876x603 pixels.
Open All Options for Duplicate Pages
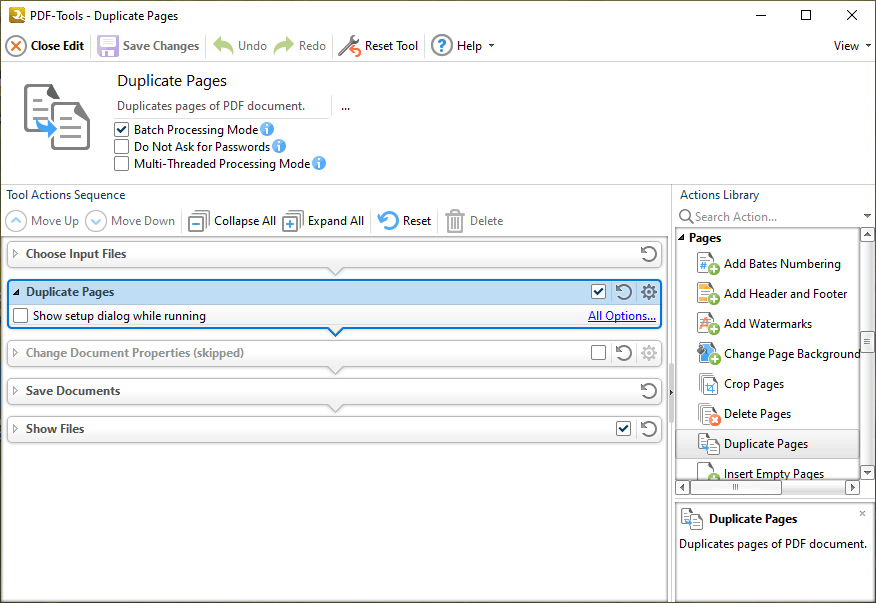(621, 314)
